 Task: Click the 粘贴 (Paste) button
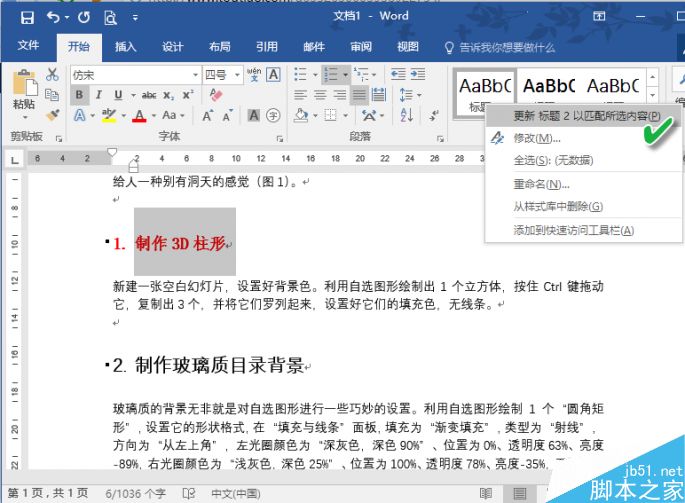tap(24, 94)
